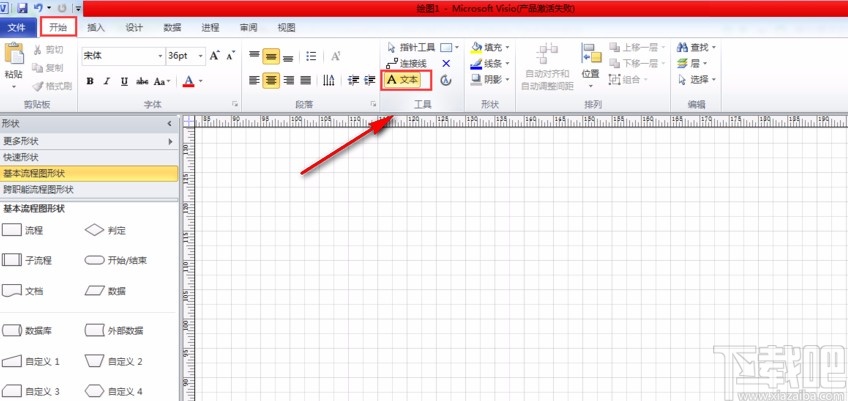Image resolution: width=848 pixels, height=401 pixels.
Task: Open the Fill (填充) color menu
Action: click(x=490, y=48)
